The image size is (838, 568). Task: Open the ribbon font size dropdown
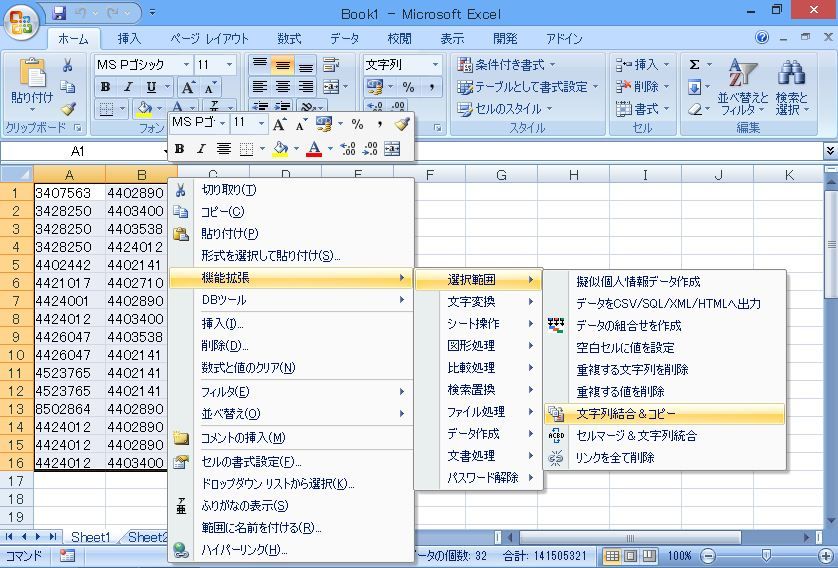(229, 65)
